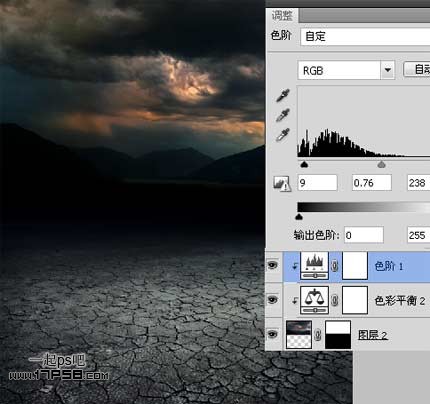430x404 pixels.
Task: Hide the 色彩平衡 2 layer
Action: click(273, 300)
